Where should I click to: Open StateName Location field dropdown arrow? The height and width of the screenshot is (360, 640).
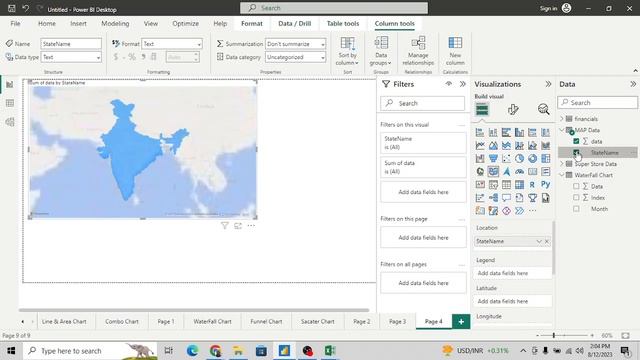tap(539, 241)
